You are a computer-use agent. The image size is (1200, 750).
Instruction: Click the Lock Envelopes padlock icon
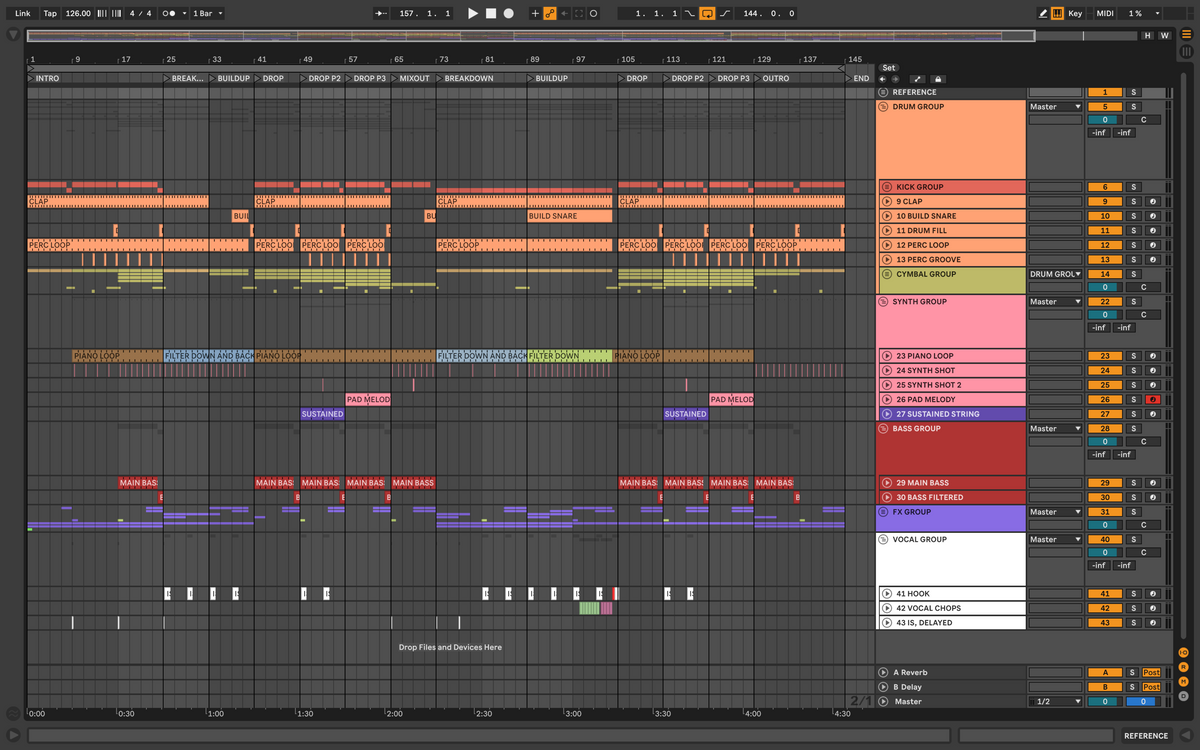click(937, 79)
